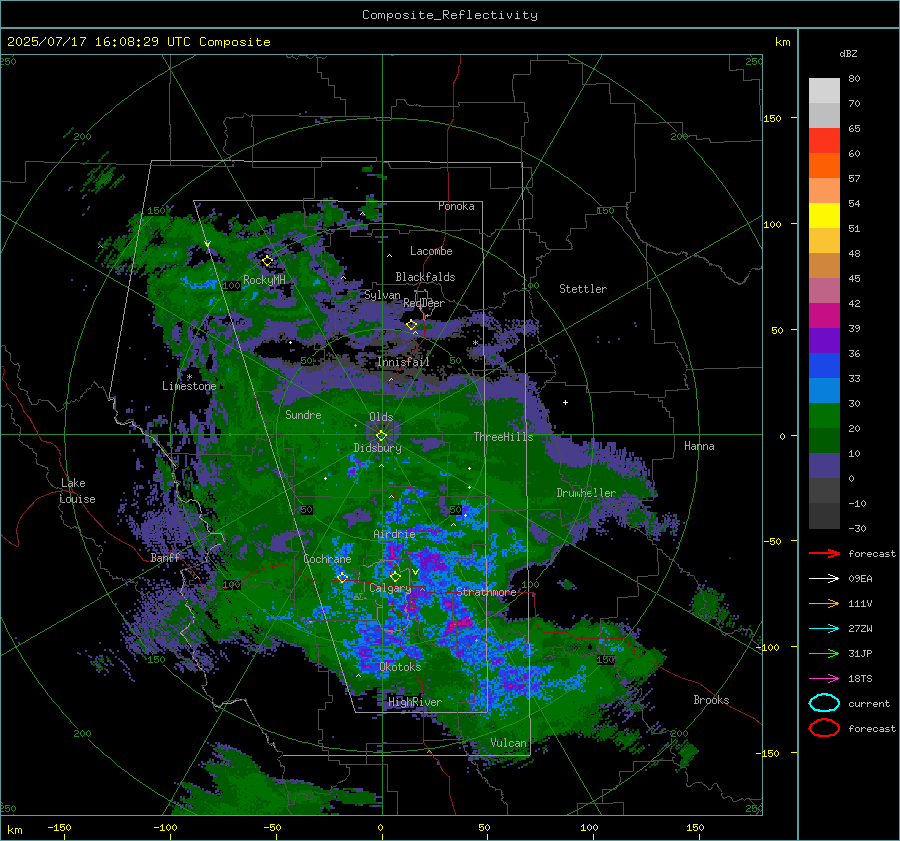900x841 pixels.
Task: Click the Drumheller label on map
Action: 586,493
